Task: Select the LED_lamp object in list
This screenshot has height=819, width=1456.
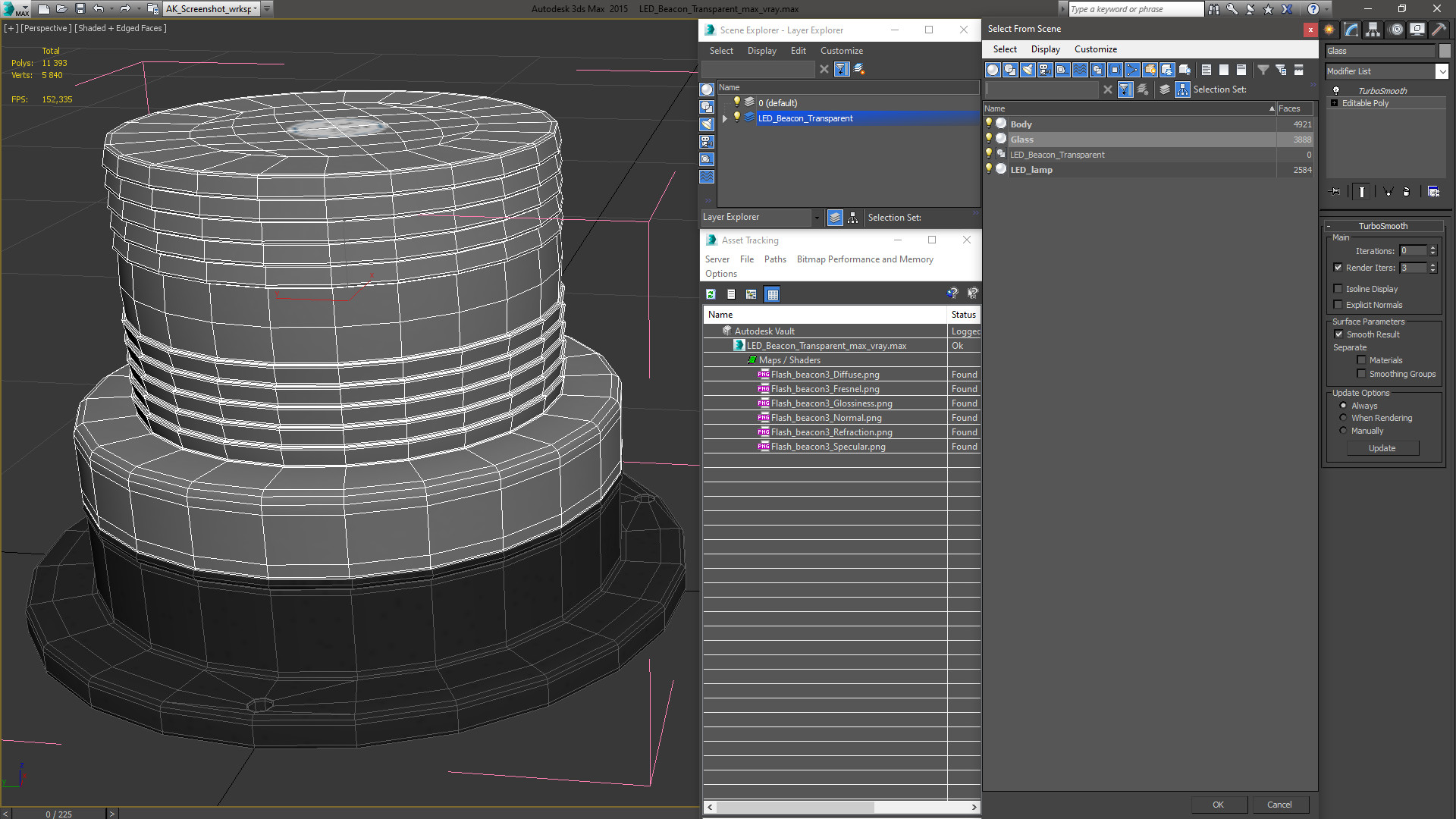Action: point(1031,170)
